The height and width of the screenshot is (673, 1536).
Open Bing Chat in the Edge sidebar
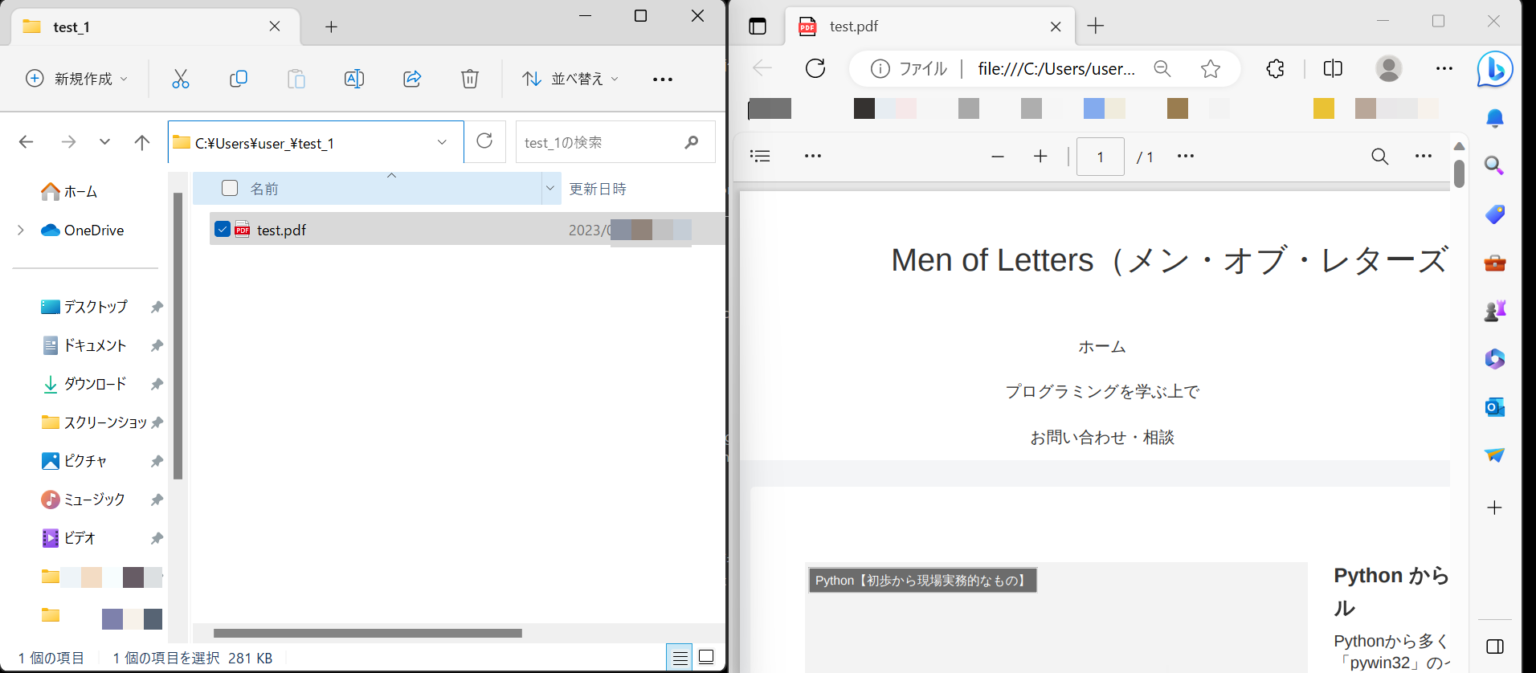click(x=1494, y=67)
